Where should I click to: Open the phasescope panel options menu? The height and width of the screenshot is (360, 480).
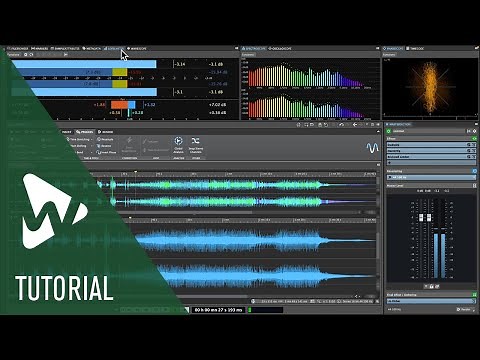pos(477,48)
